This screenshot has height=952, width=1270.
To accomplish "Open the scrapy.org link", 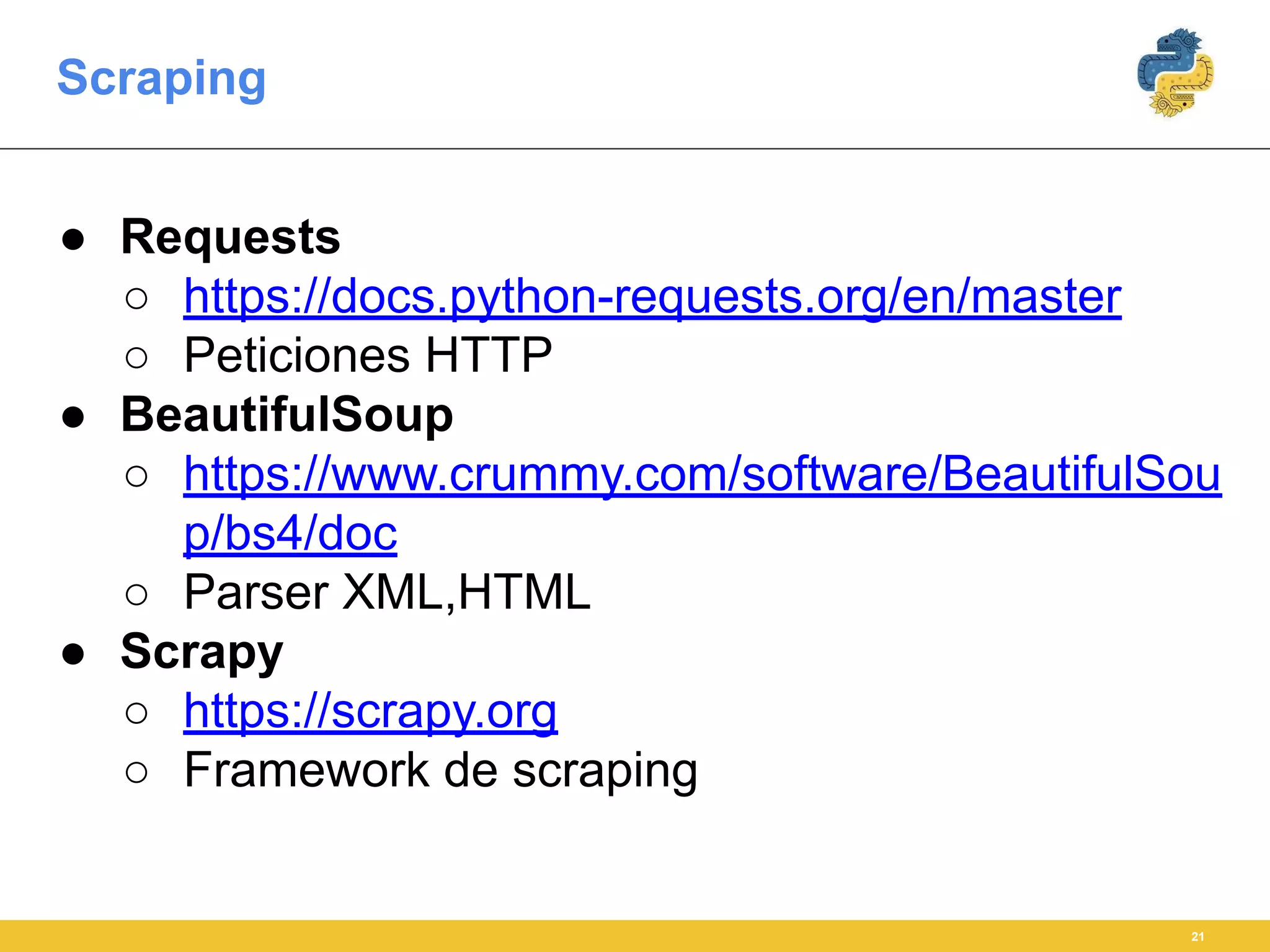I will point(370,711).
